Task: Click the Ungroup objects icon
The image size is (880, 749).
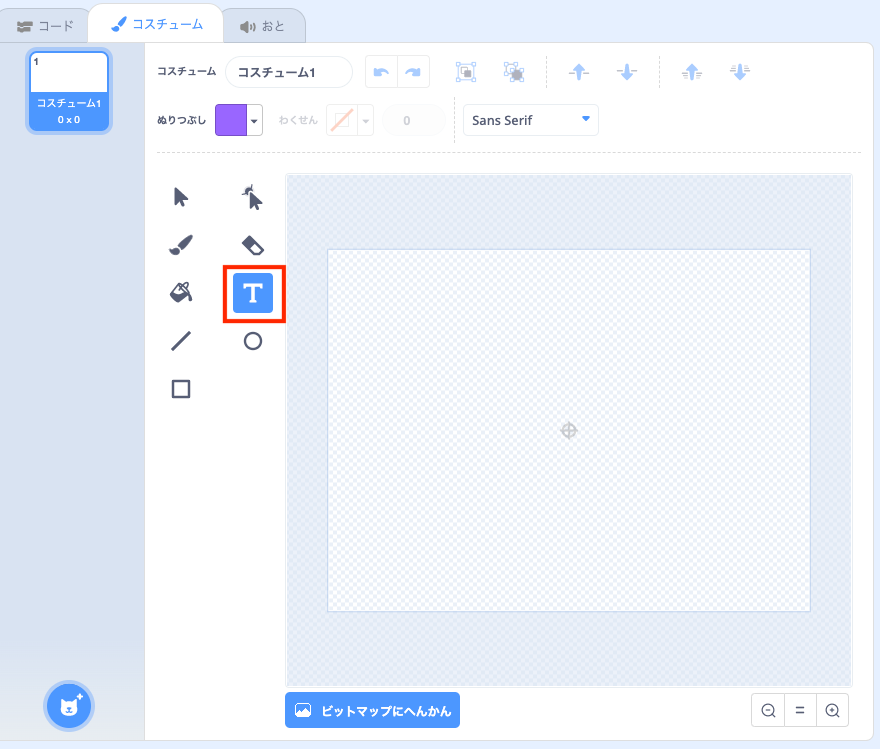Action: (x=514, y=72)
